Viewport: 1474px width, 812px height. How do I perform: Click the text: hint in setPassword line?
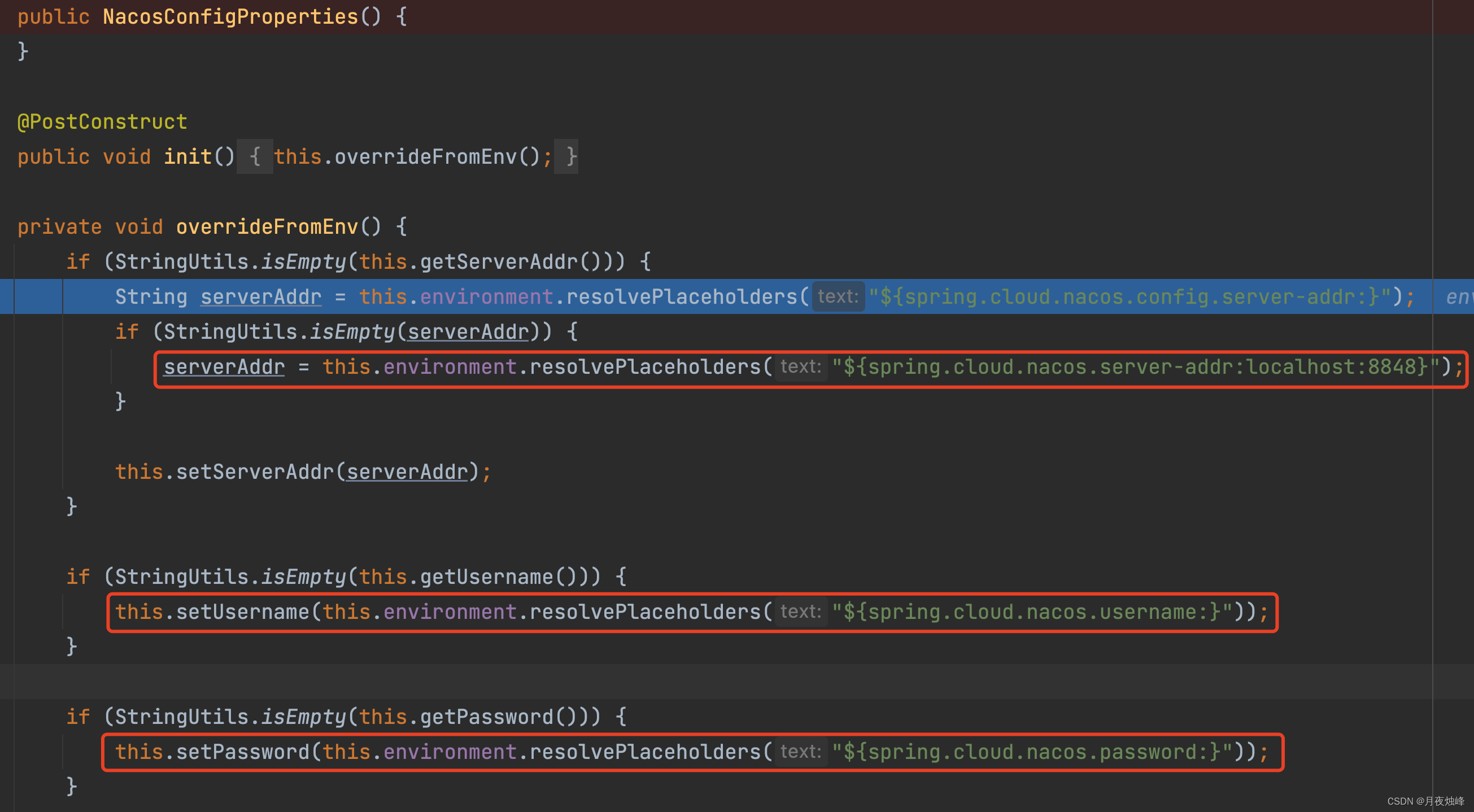click(x=801, y=752)
